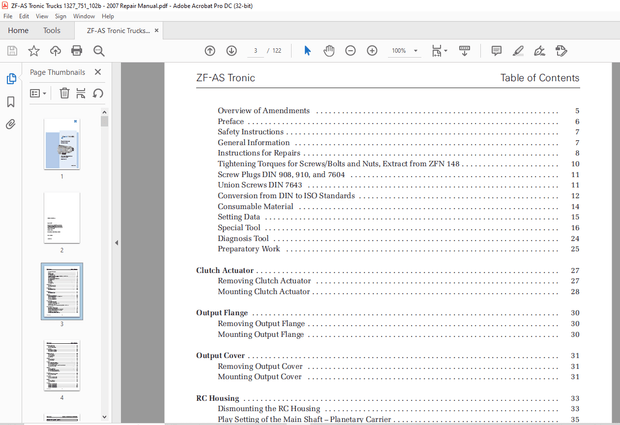
Task: Click 'Diagnosis Tool' contents entry
Action: tap(243, 238)
